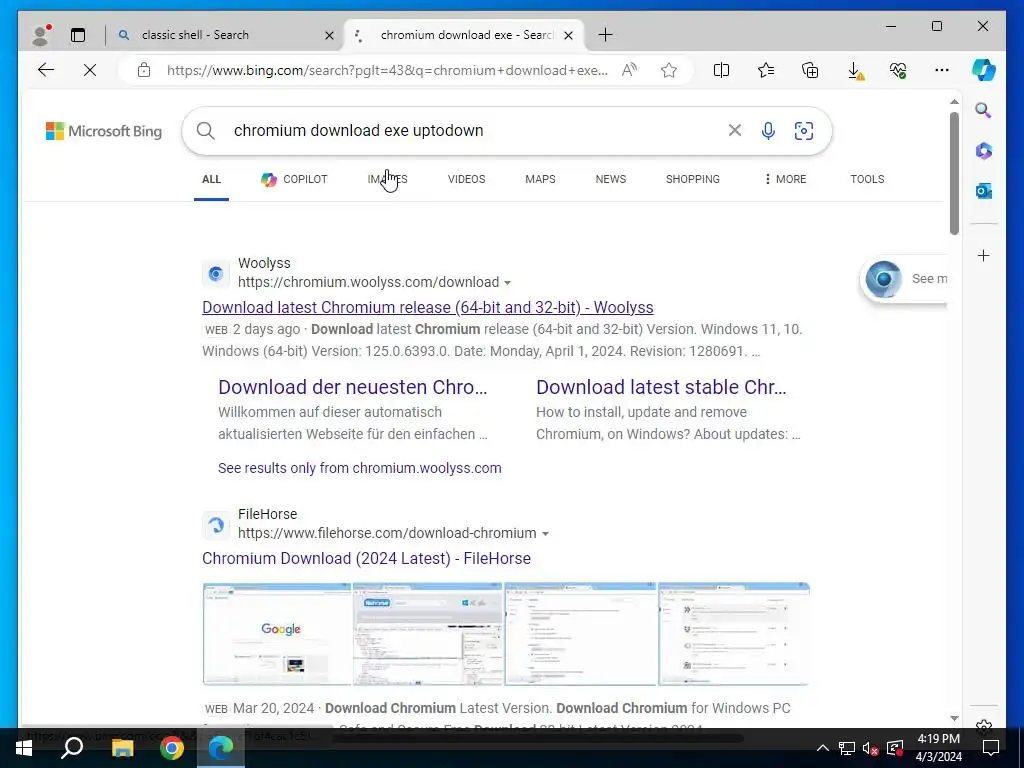This screenshot has width=1024, height=768.
Task: Switch to MAPS results
Action: 540,179
